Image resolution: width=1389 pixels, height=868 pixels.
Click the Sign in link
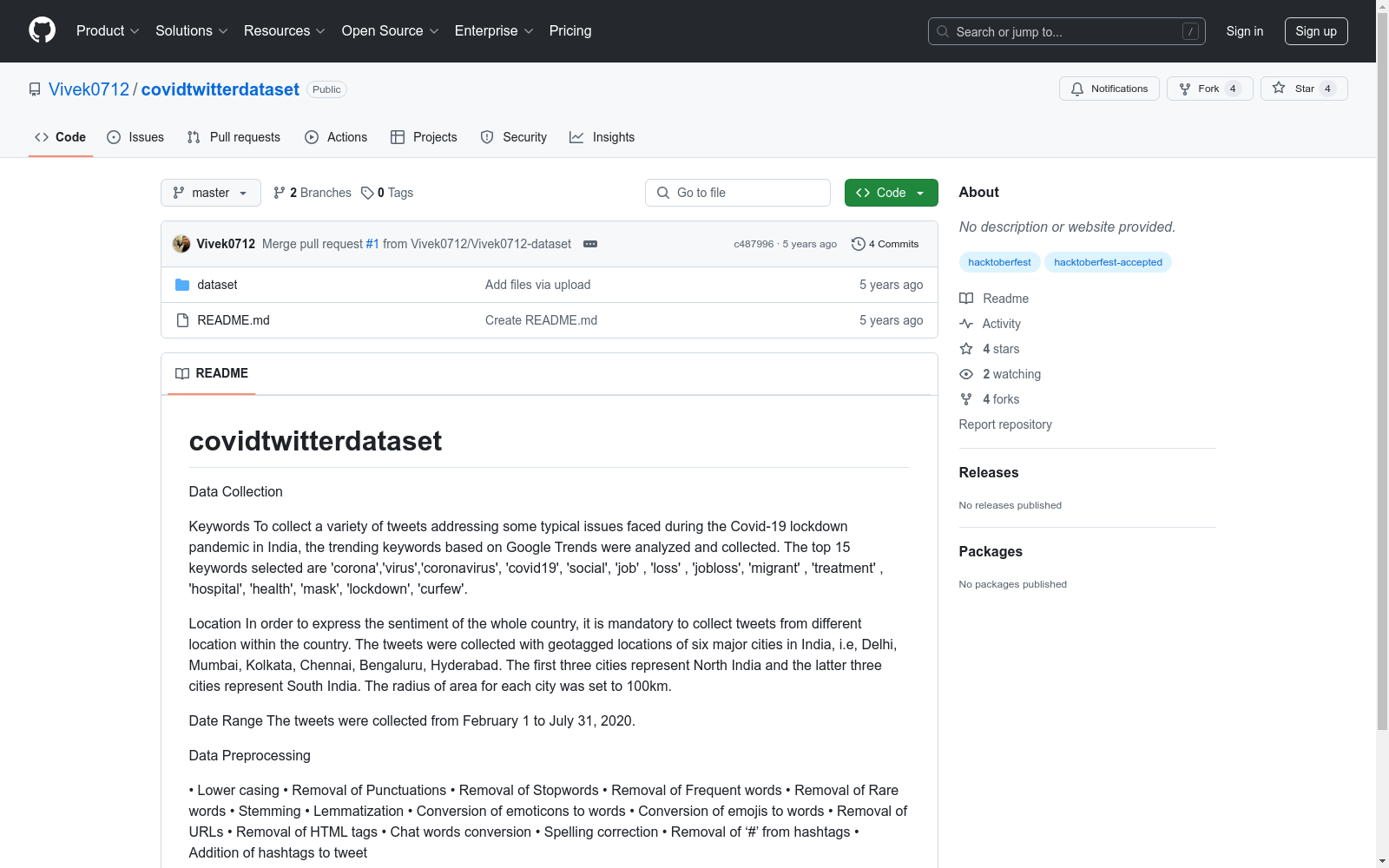1245,31
